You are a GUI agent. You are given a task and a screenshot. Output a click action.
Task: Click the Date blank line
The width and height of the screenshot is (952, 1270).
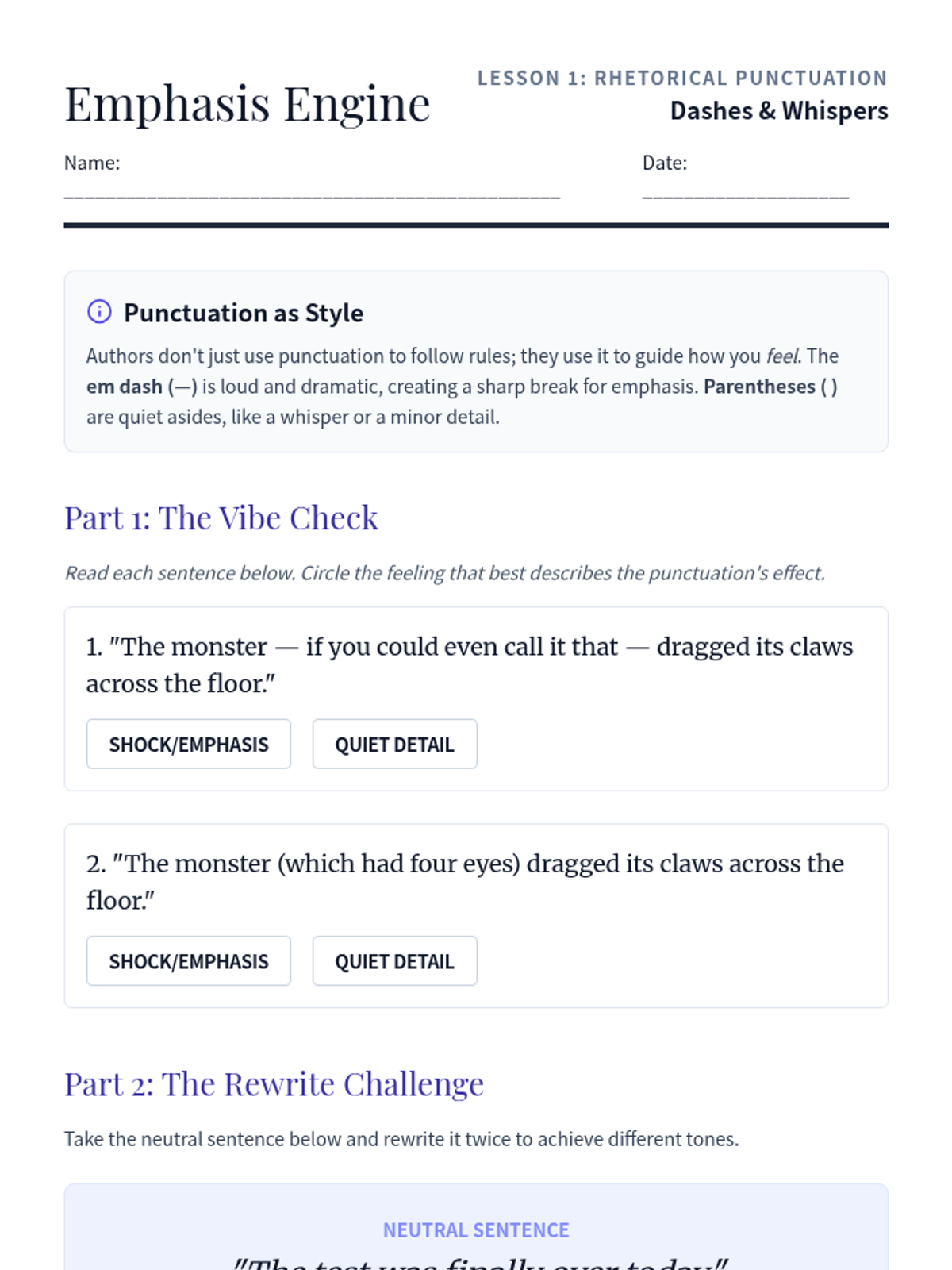click(745, 193)
